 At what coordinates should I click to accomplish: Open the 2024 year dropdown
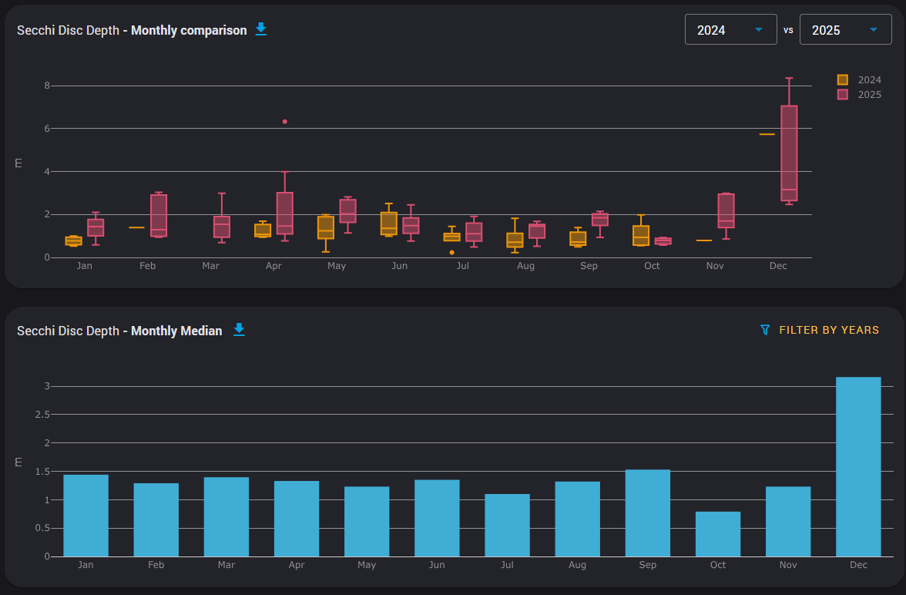pyautogui.click(x=731, y=29)
